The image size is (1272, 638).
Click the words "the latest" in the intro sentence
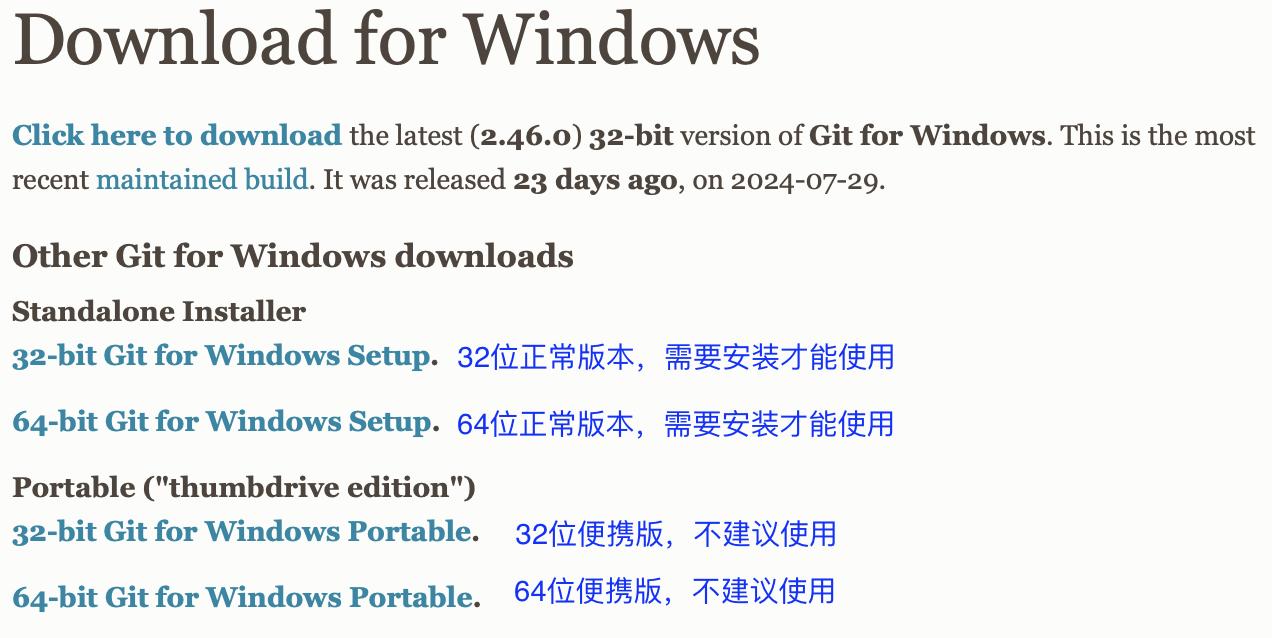coord(404,136)
